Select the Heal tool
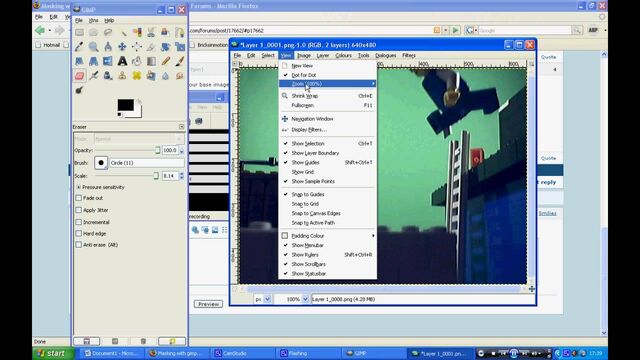640x360 pixels. tap(137, 76)
